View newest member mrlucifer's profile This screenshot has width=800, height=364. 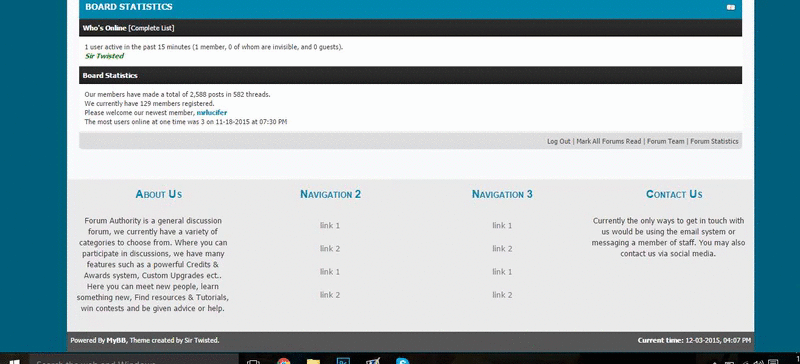212,112
